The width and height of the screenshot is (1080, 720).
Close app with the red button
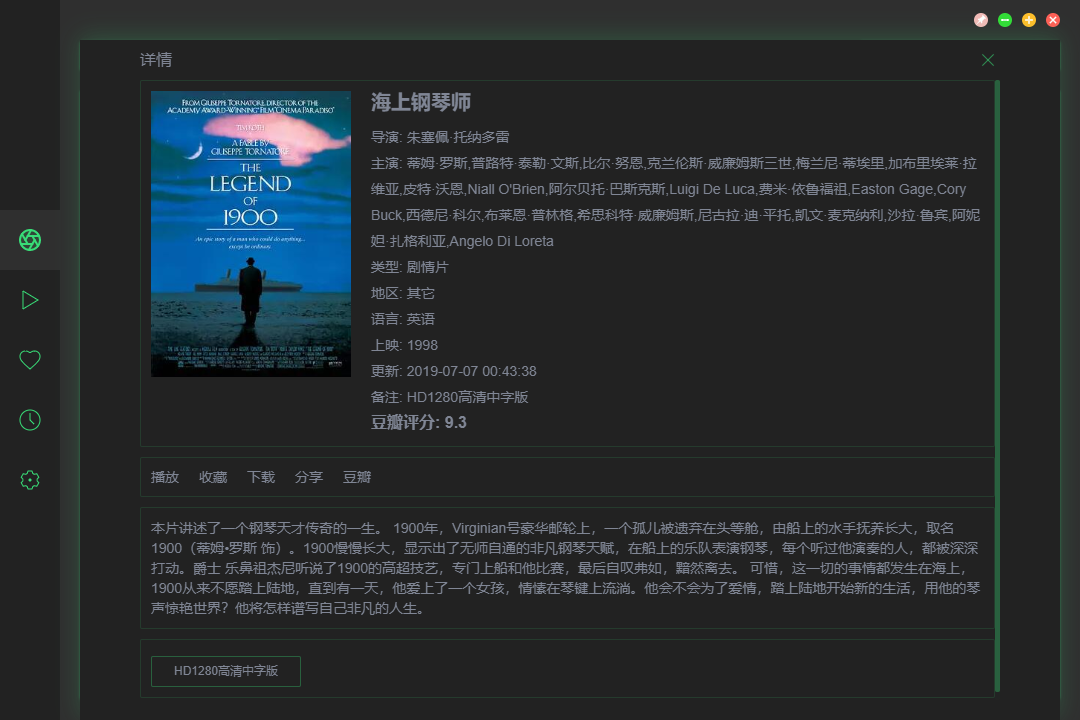pyautogui.click(x=1053, y=20)
